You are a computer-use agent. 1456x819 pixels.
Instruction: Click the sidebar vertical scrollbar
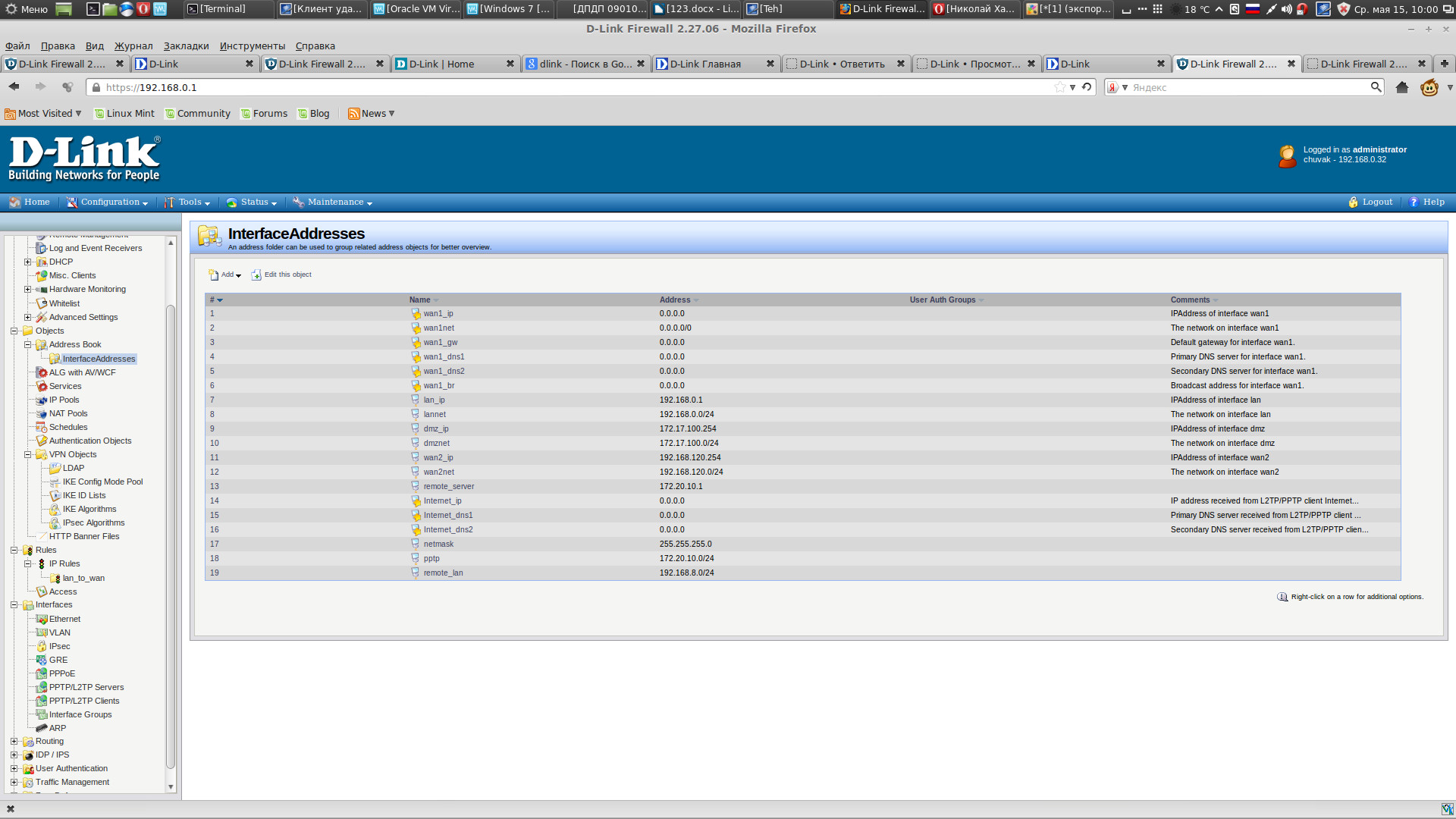coord(171,531)
